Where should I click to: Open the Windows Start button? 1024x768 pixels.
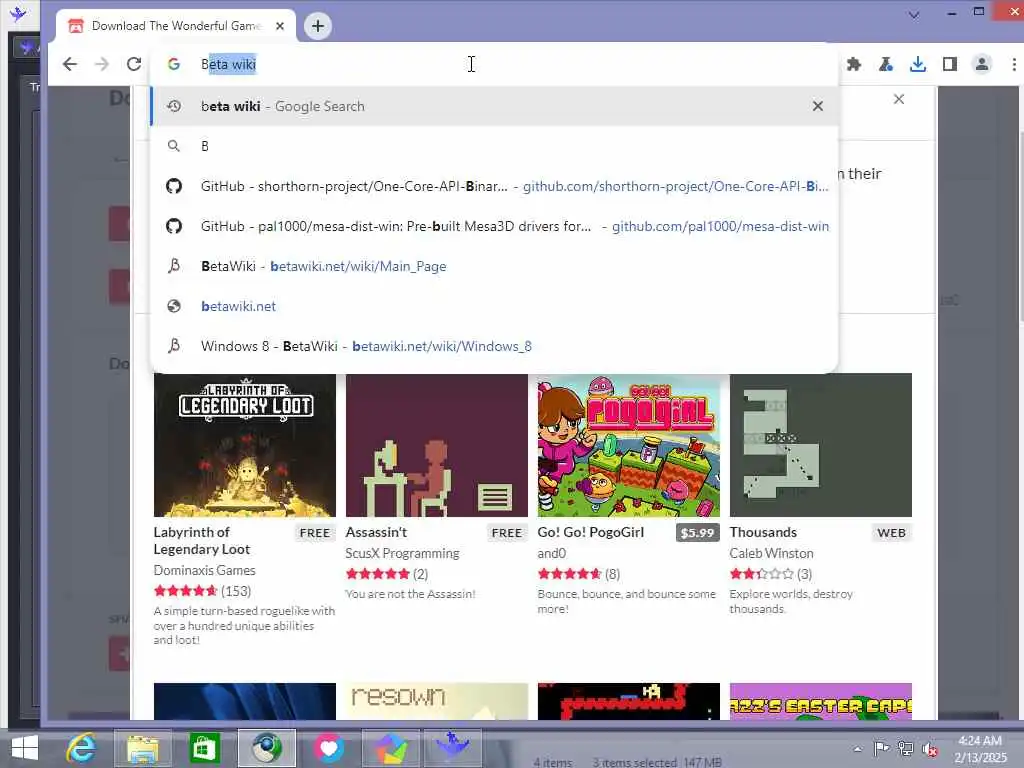point(25,748)
